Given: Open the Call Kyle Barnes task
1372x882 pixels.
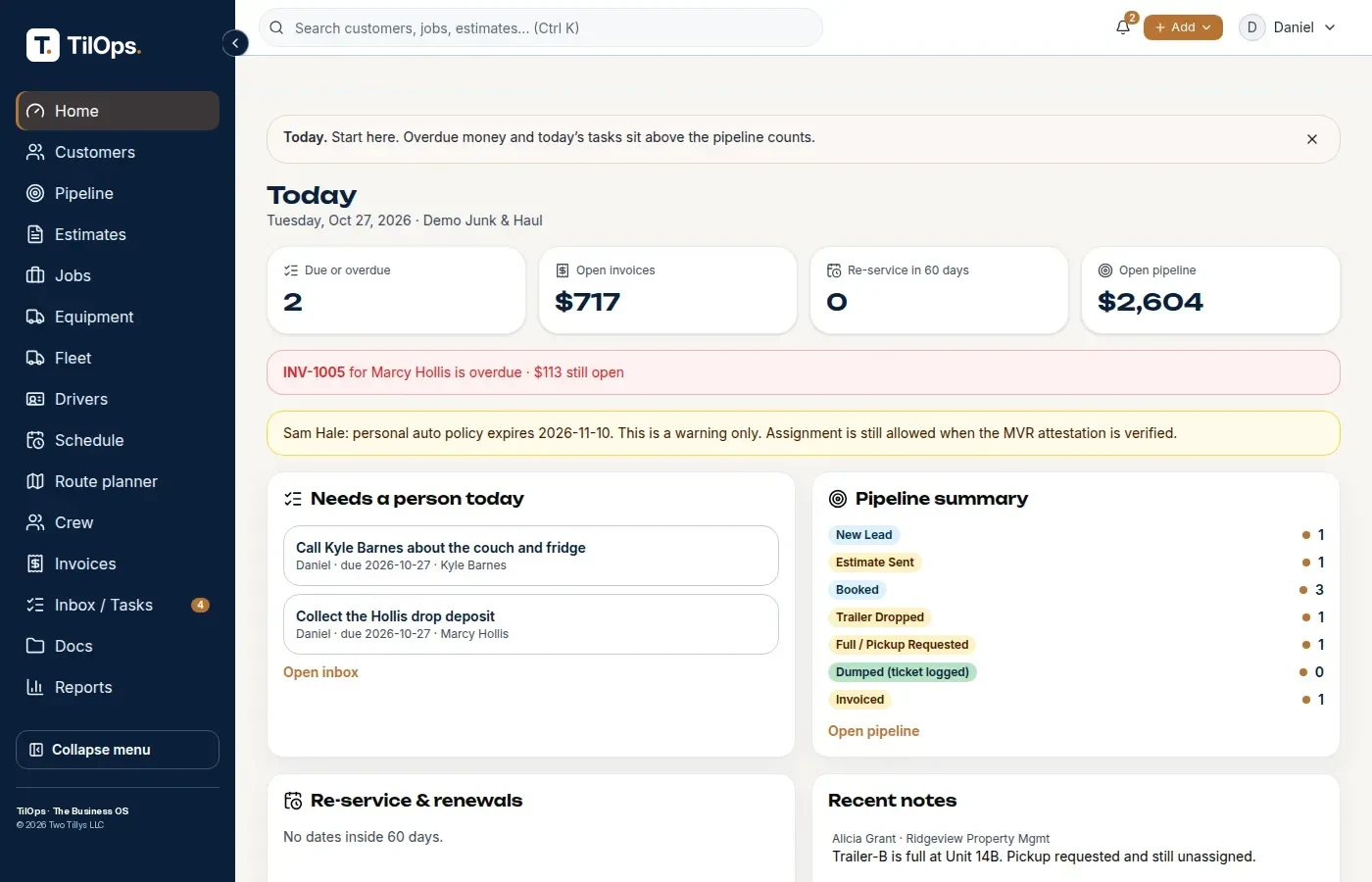Looking at the screenshot, I should (x=531, y=556).
